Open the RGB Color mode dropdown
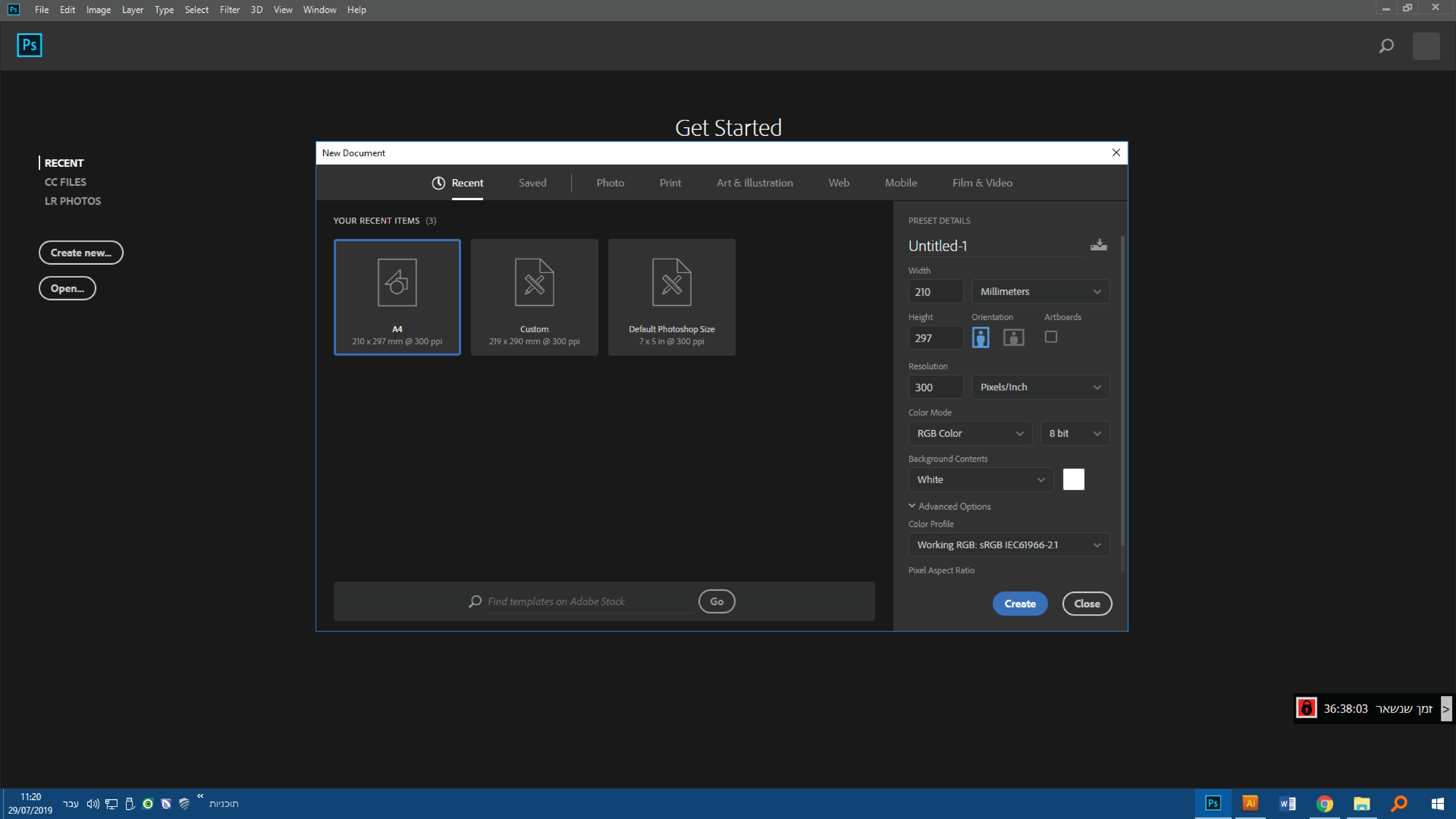The height and width of the screenshot is (819, 1456). click(970, 433)
